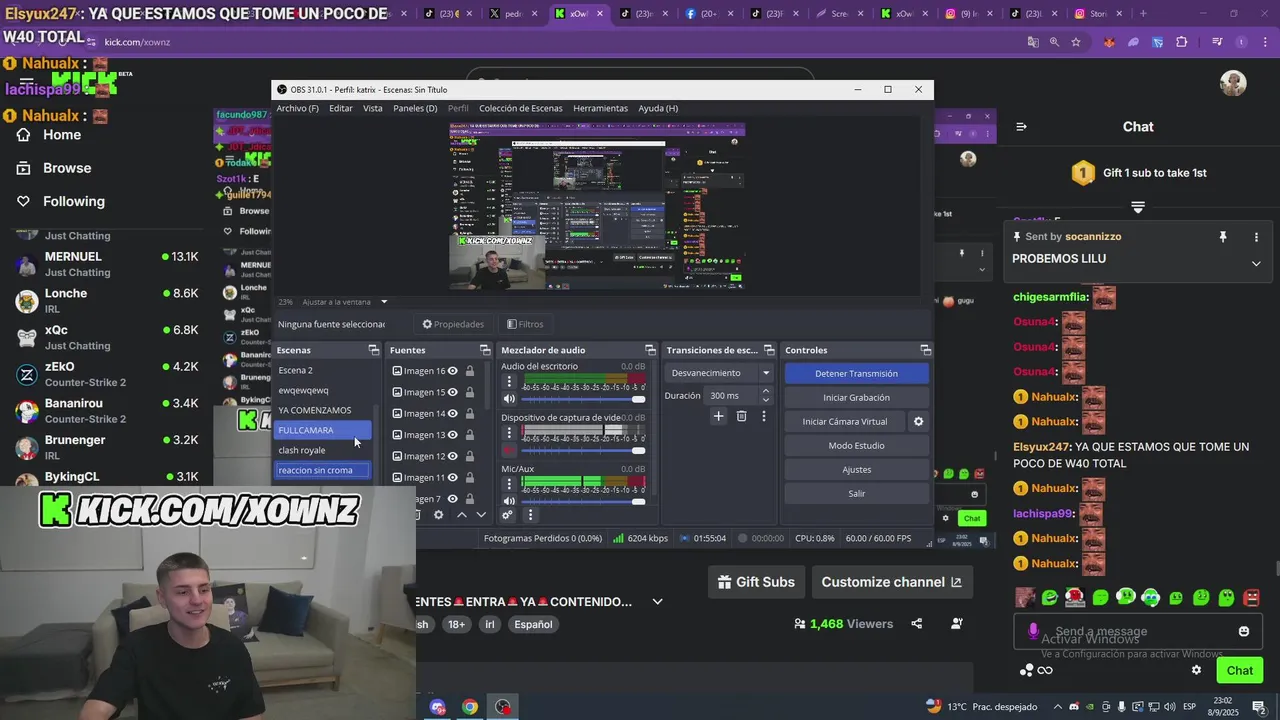Mute the Mic/Aux channel
The width and height of the screenshot is (1280, 720).
click(509, 501)
